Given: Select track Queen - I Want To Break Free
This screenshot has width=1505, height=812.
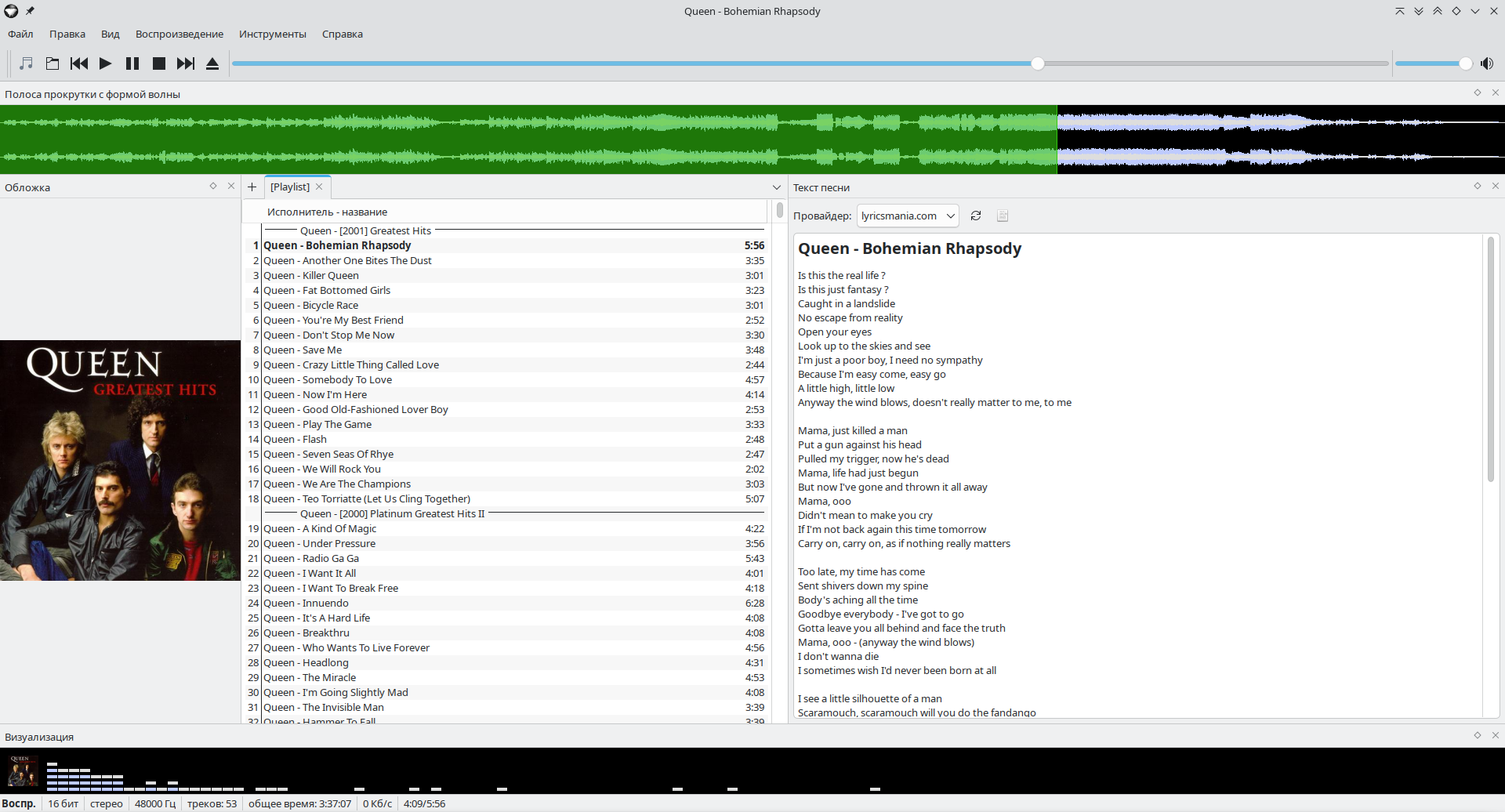Looking at the screenshot, I should tap(506, 588).
